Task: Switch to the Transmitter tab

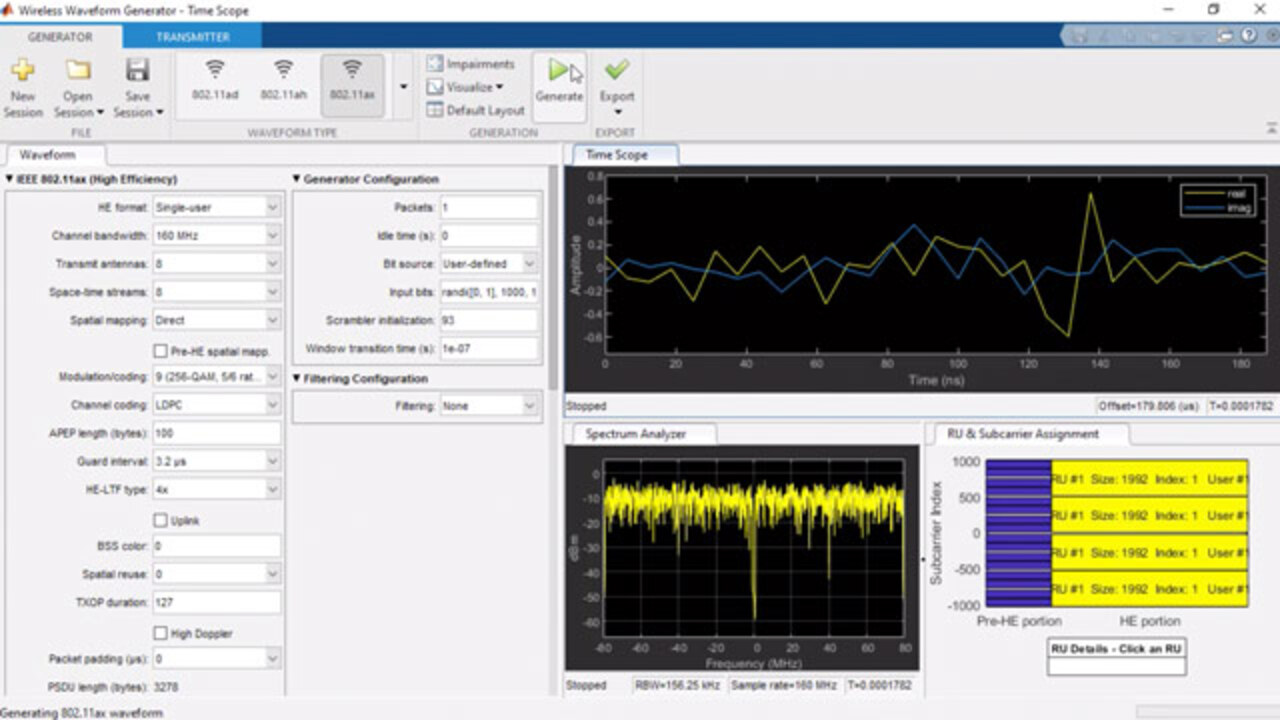Action: pos(192,37)
